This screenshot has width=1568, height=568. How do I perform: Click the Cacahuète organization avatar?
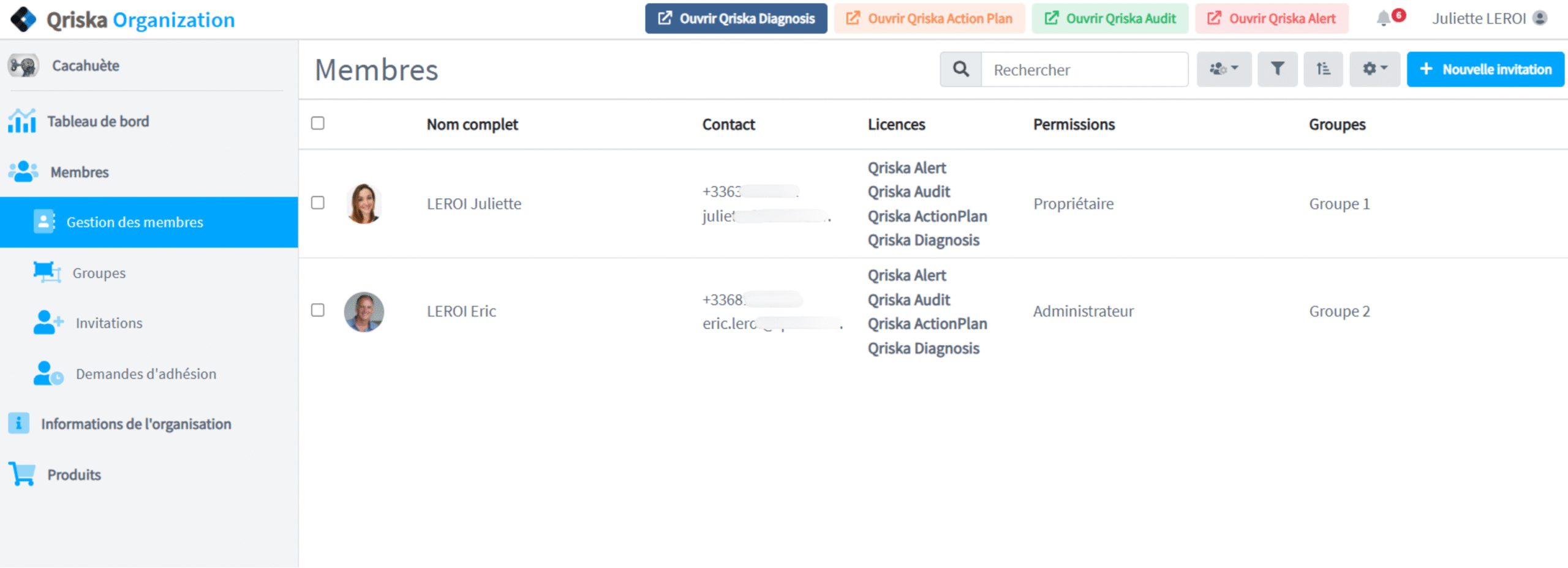[23, 65]
